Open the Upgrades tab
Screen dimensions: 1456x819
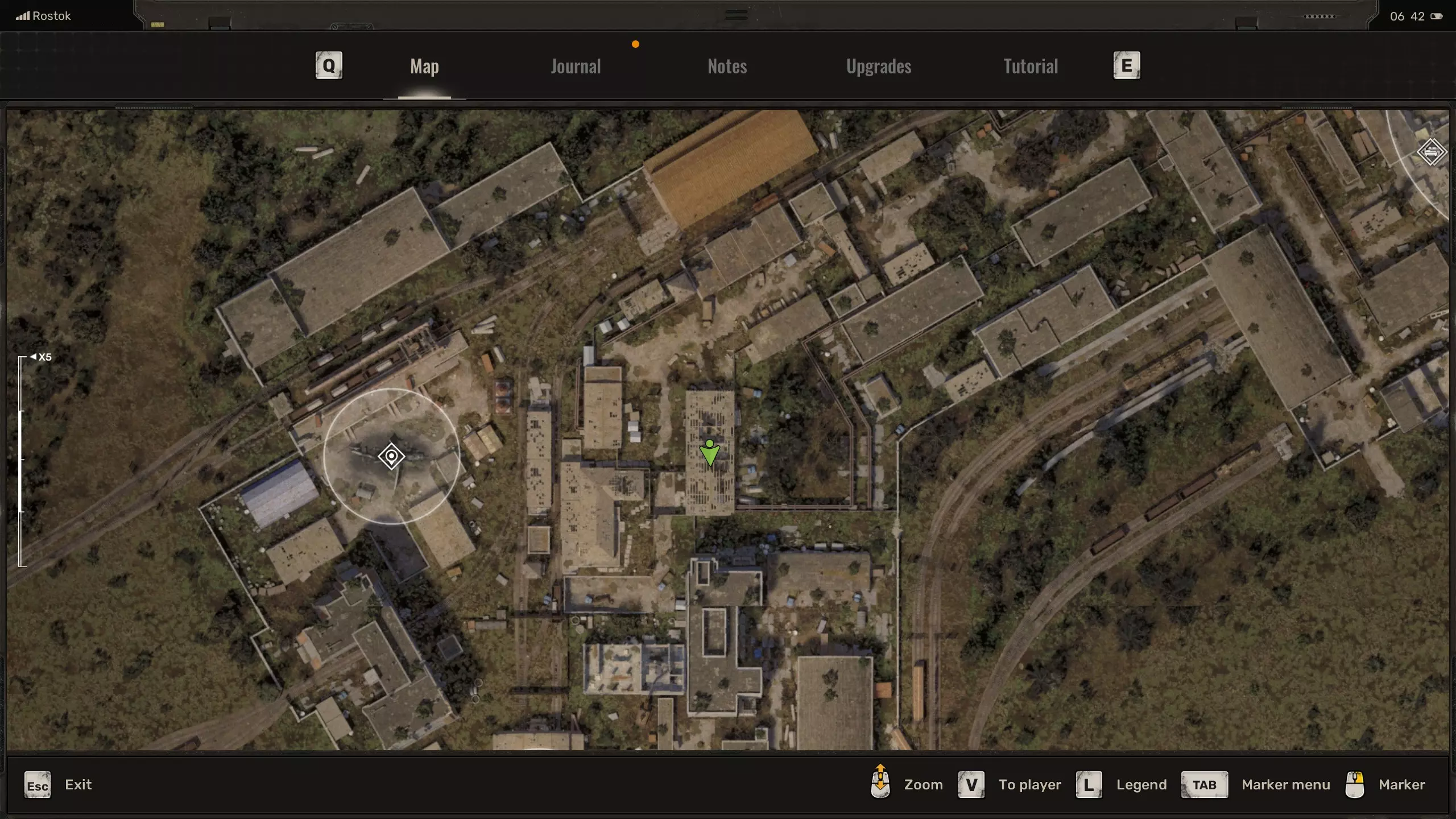point(878,67)
